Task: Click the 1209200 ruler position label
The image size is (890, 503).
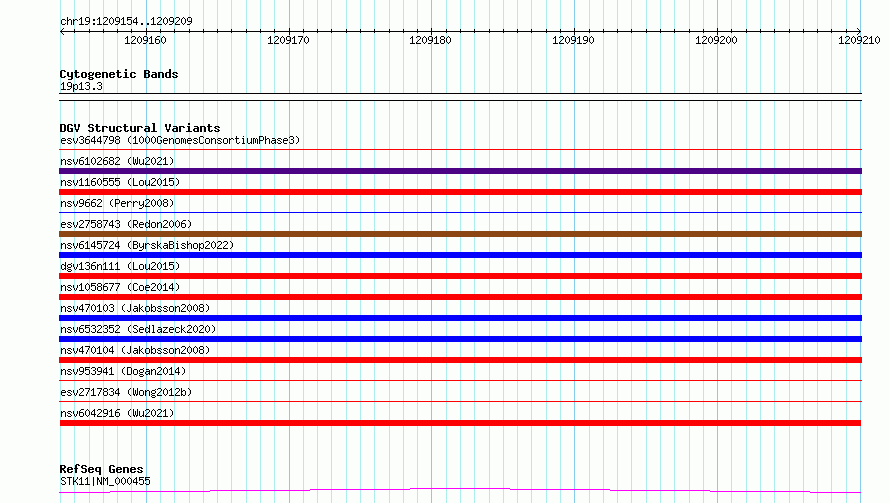Action: point(716,40)
